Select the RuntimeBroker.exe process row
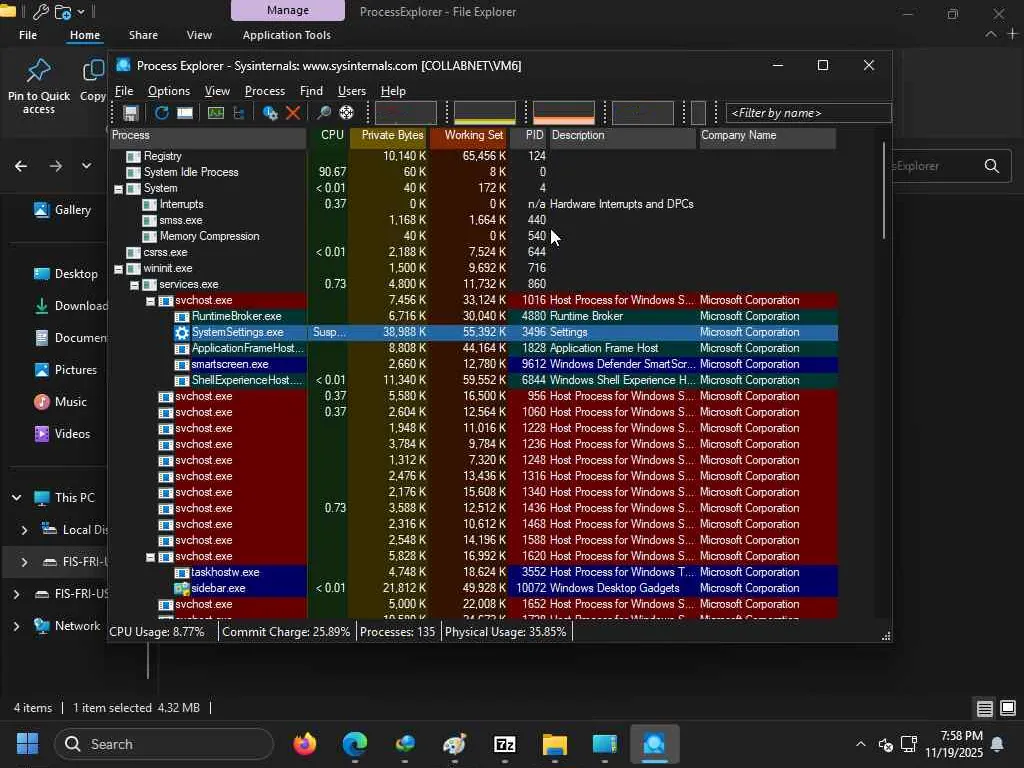This screenshot has width=1024, height=768. [x=473, y=317]
